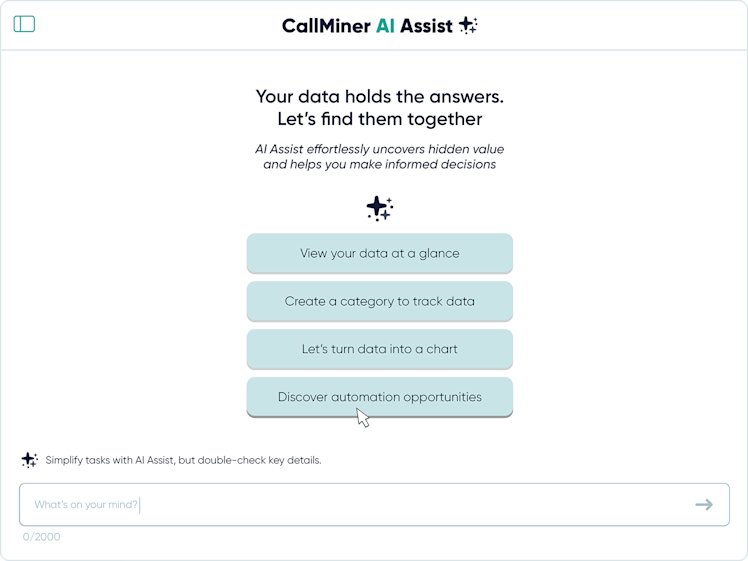Screen dimensions: 748x561
Task: Click the 0/2000 character counter
Action: [x=42, y=537]
